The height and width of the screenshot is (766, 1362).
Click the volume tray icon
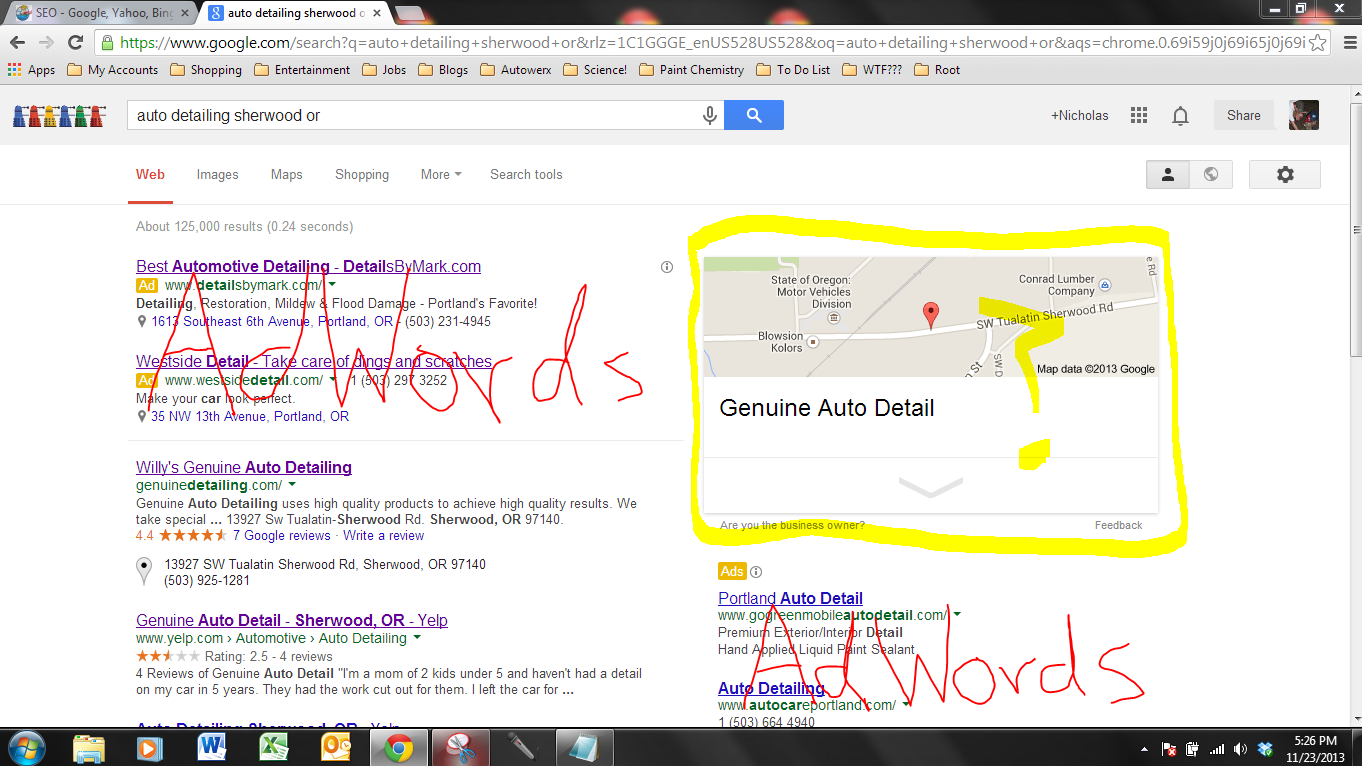pos(1241,748)
